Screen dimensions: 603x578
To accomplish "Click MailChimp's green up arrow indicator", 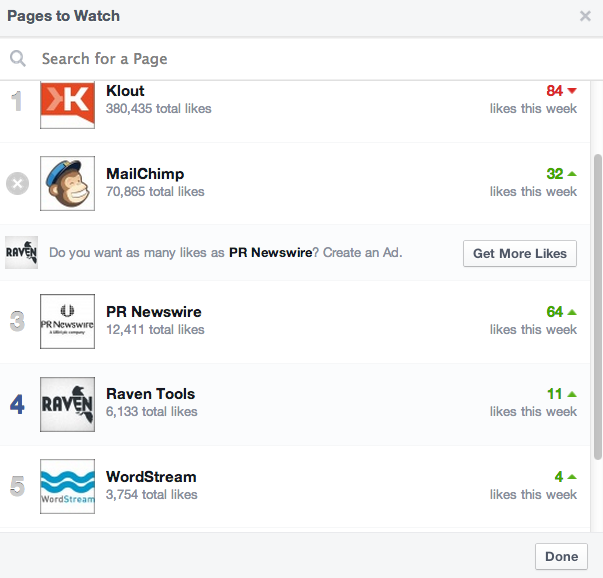I will pyautogui.click(x=572, y=174).
